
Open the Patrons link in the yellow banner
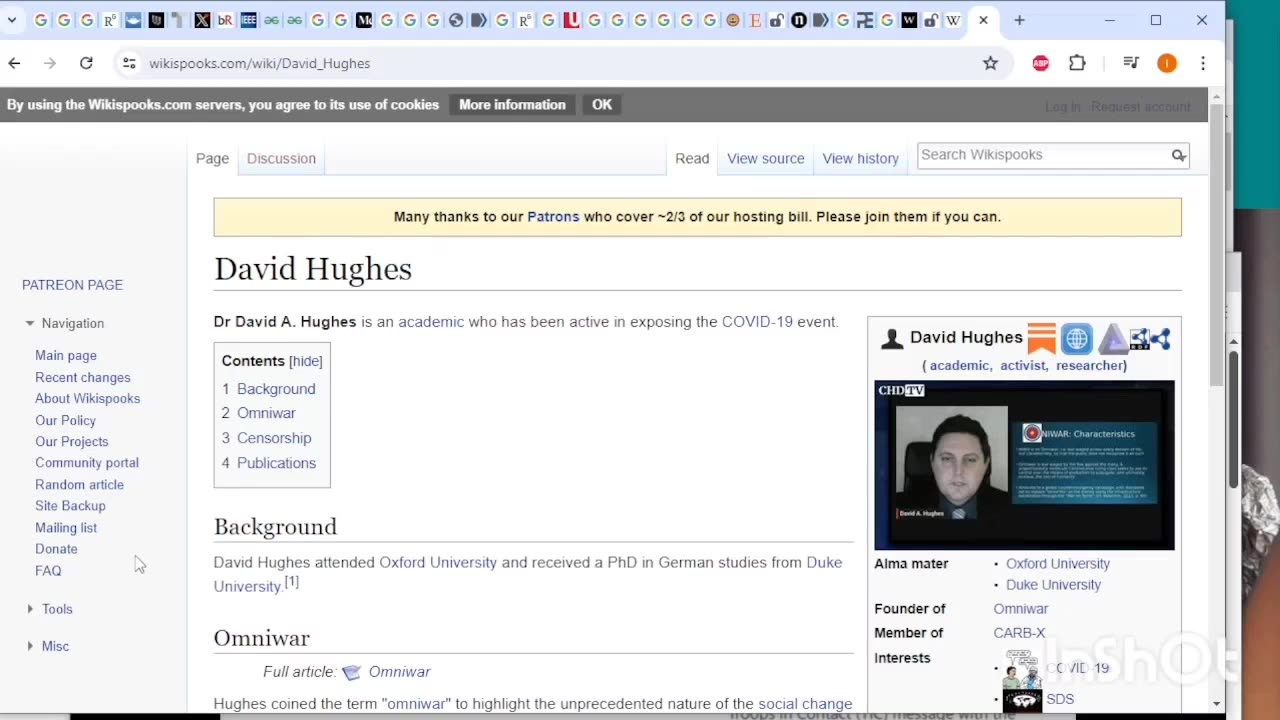[x=553, y=217]
